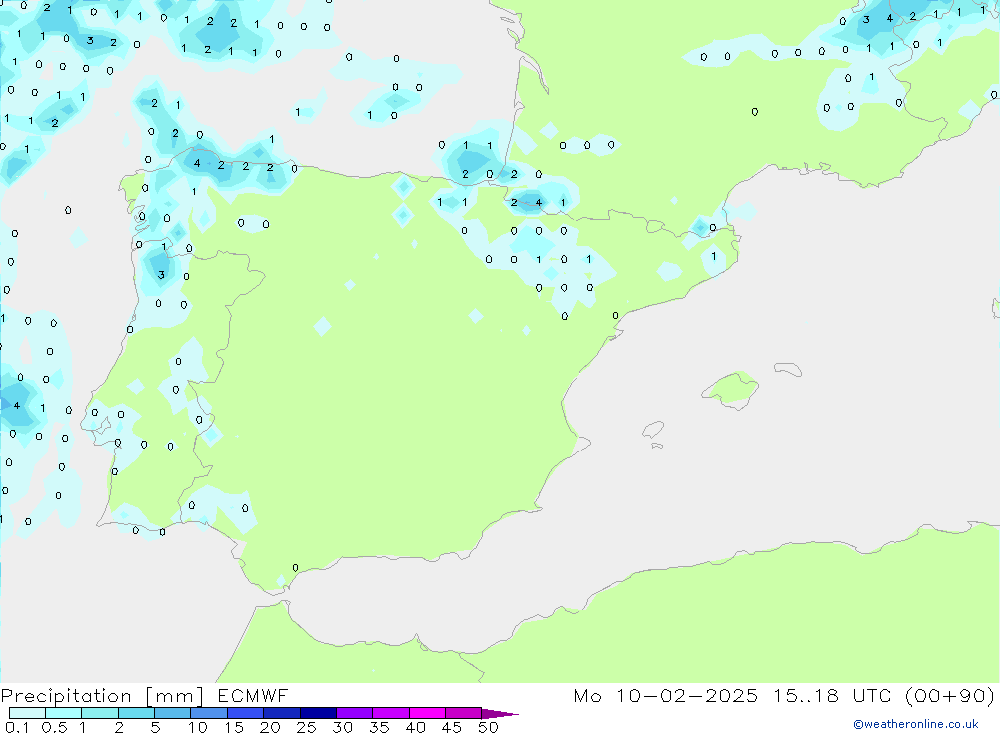Pick the 5–10 mm light blue legend swatch

[x=173, y=713]
